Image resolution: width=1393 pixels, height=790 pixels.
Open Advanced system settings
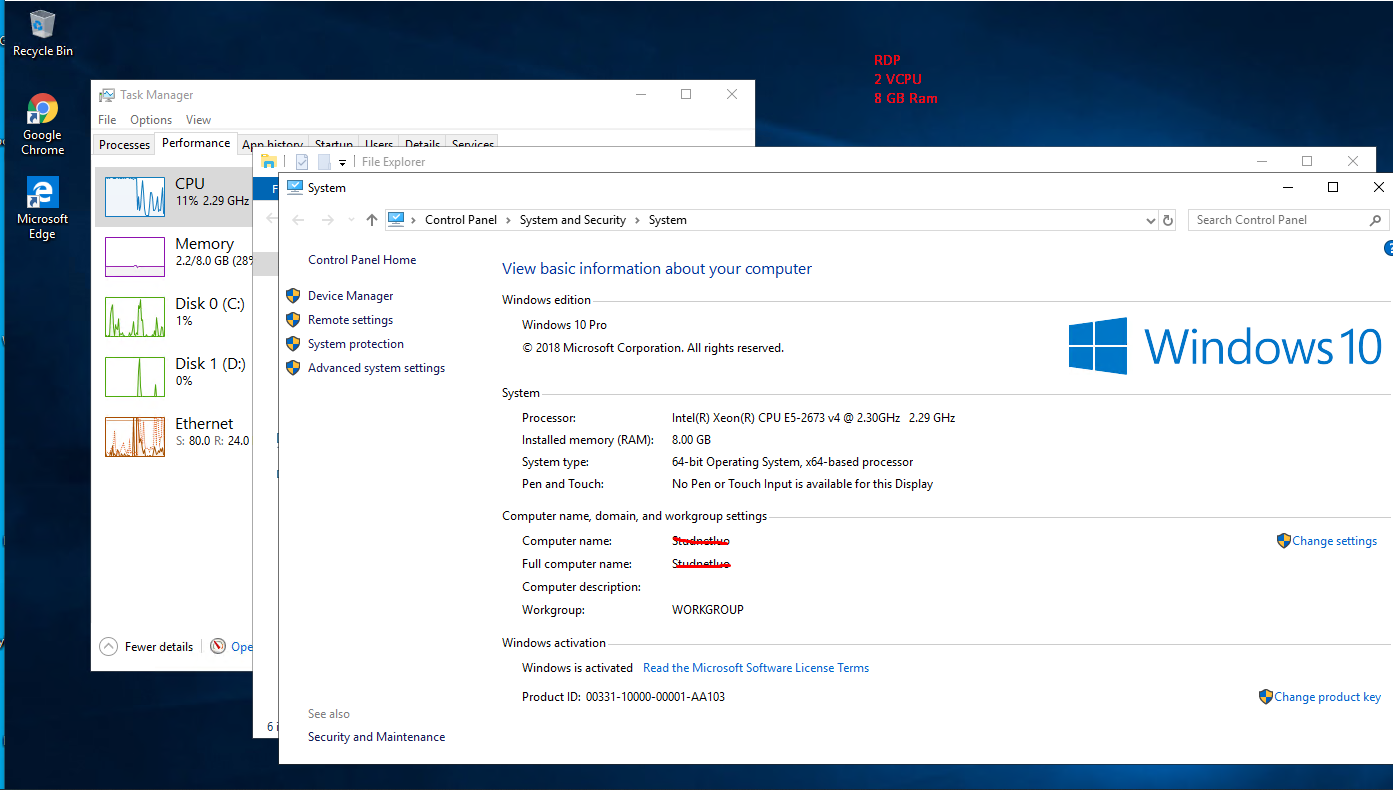click(x=376, y=367)
